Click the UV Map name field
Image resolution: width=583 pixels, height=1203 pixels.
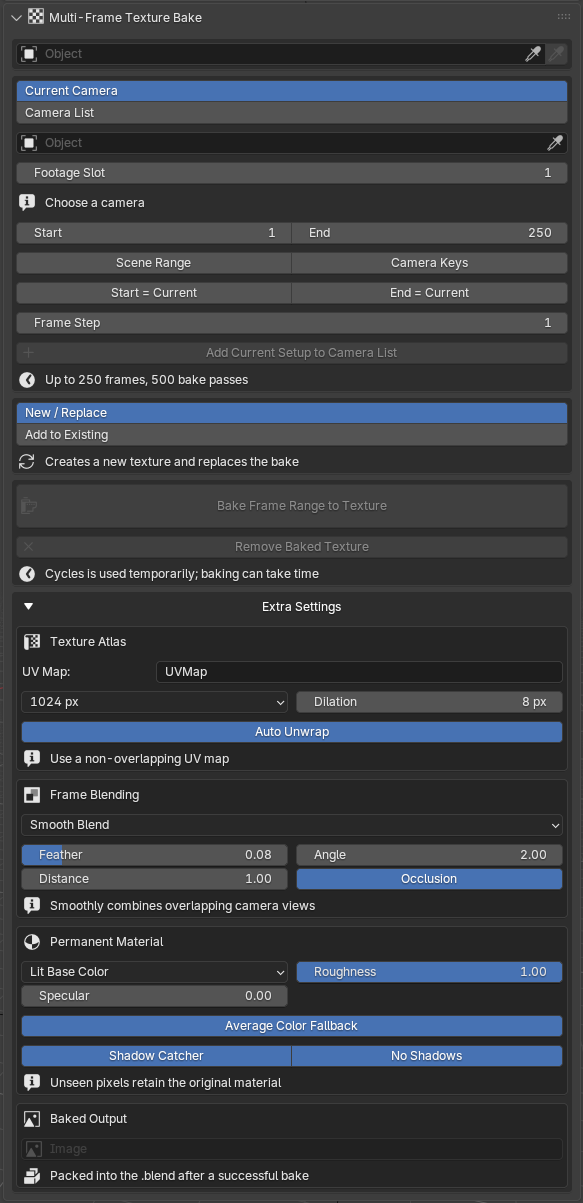tap(359, 672)
